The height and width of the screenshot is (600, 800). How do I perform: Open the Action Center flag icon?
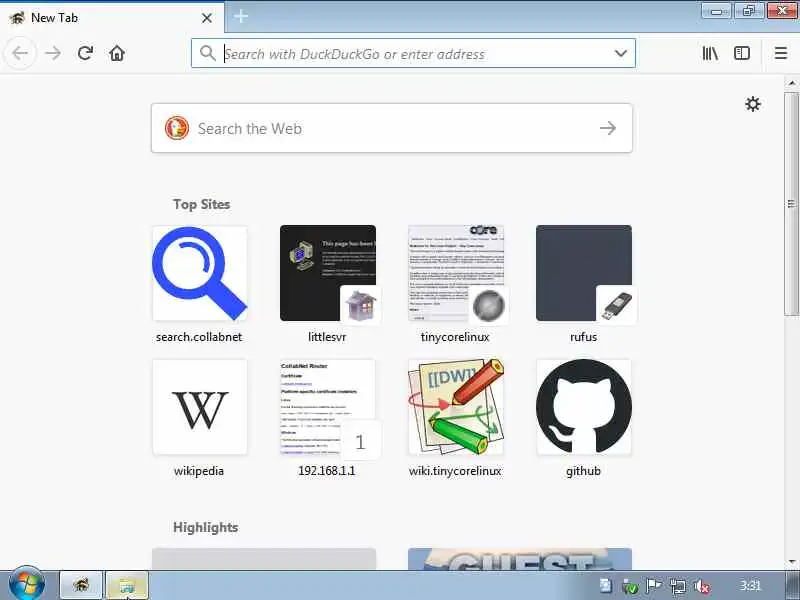click(654, 586)
